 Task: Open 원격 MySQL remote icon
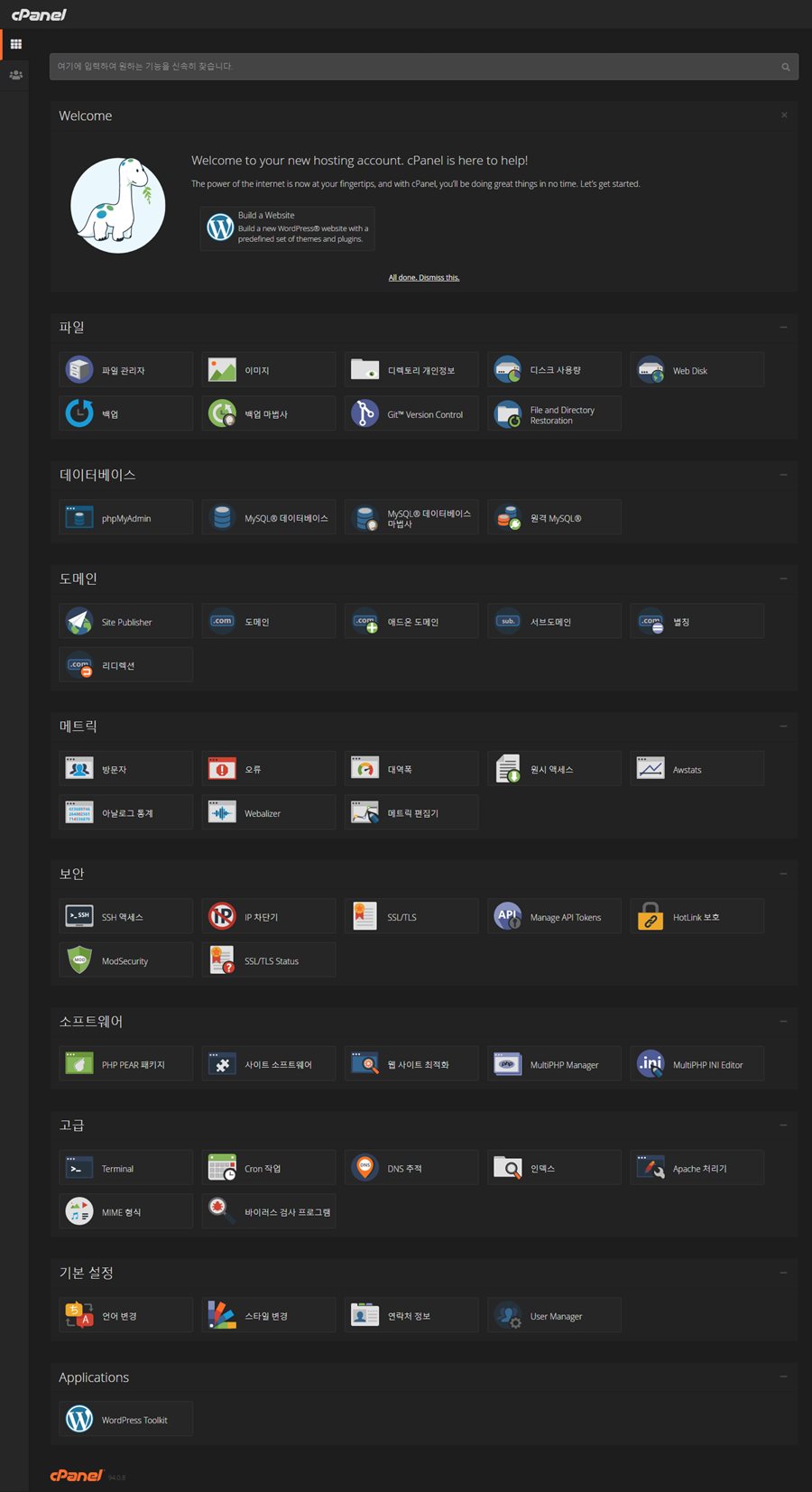point(507,518)
